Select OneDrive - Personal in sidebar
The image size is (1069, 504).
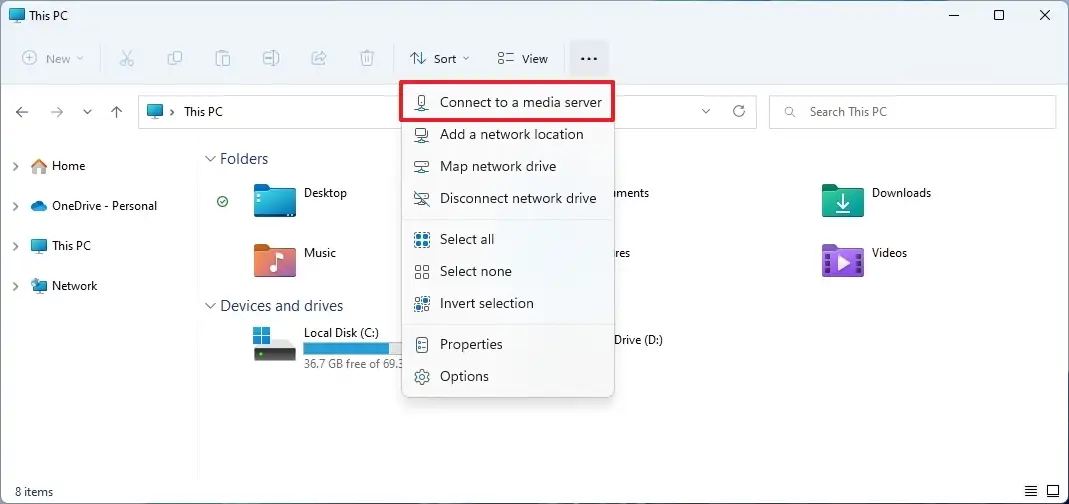coord(104,206)
